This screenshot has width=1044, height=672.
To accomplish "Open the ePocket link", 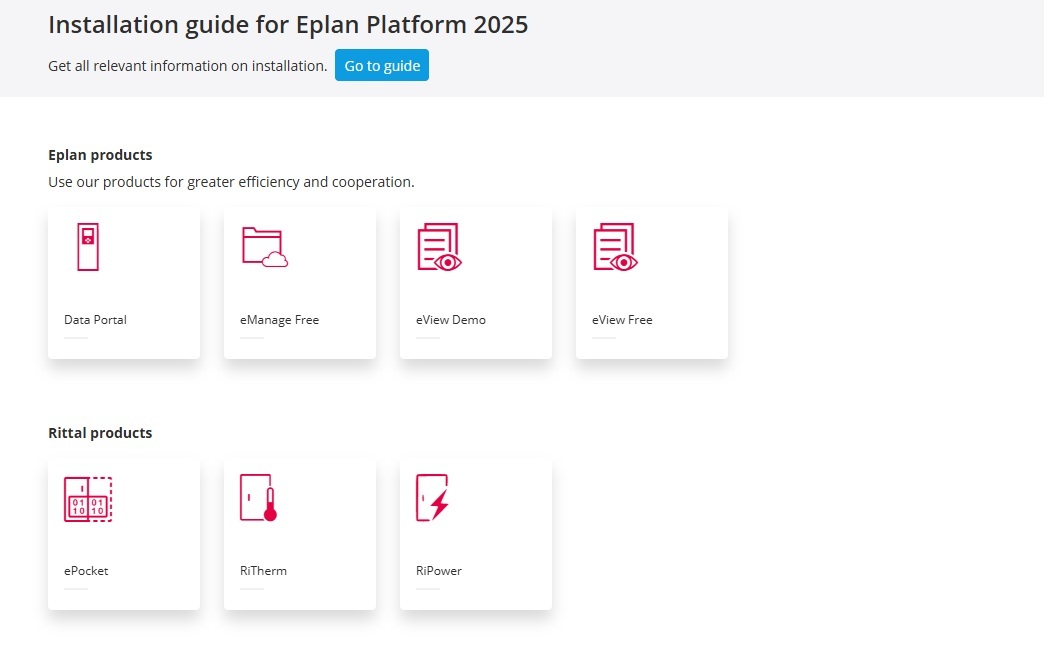I will point(85,570).
